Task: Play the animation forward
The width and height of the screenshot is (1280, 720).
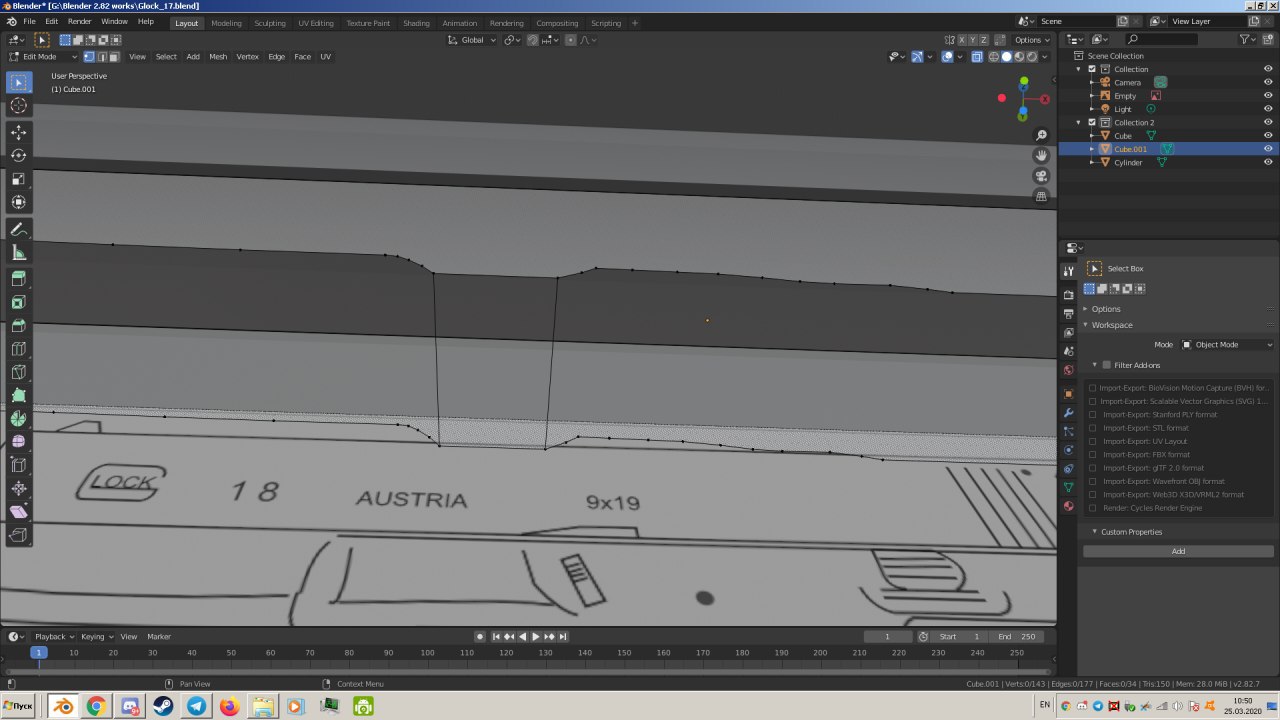Action: (535, 637)
